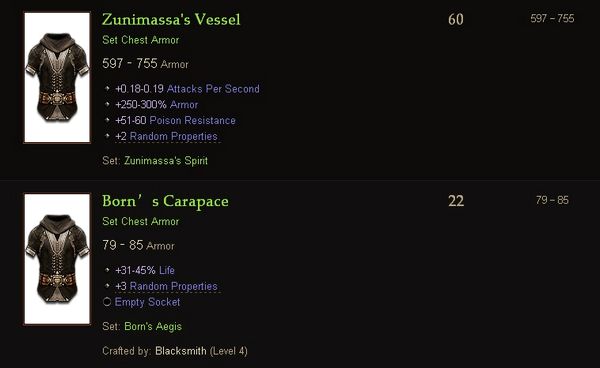Click level 22 value for Born's Carapace
This screenshot has width=600, height=368.
point(456,201)
